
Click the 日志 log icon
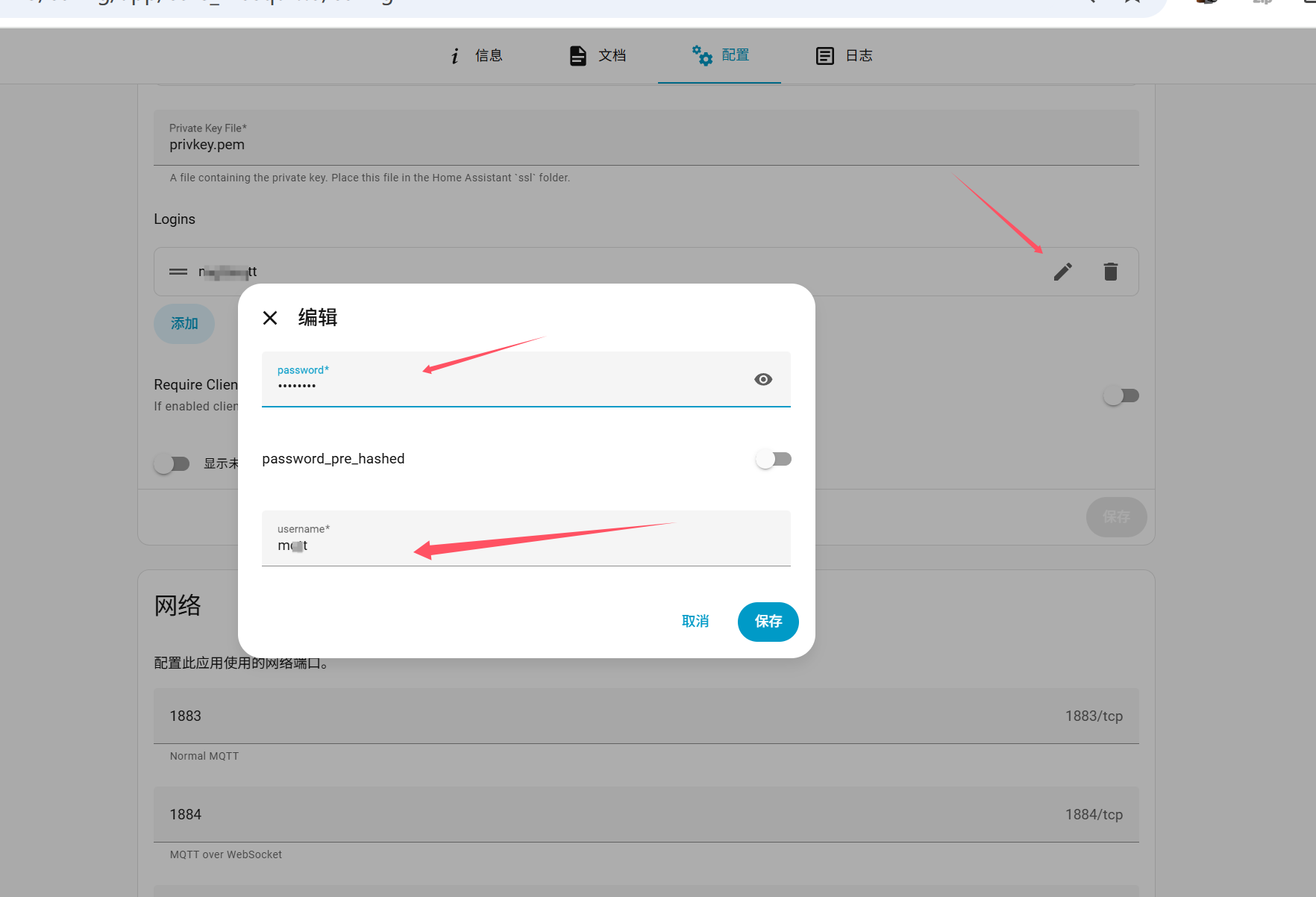(824, 56)
